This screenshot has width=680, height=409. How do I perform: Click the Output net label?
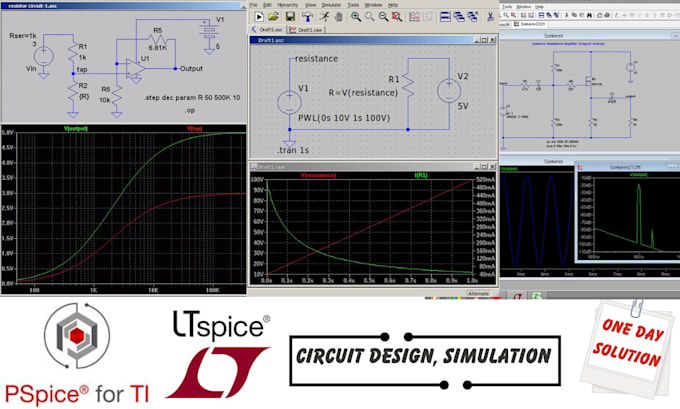[x=191, y=69]
